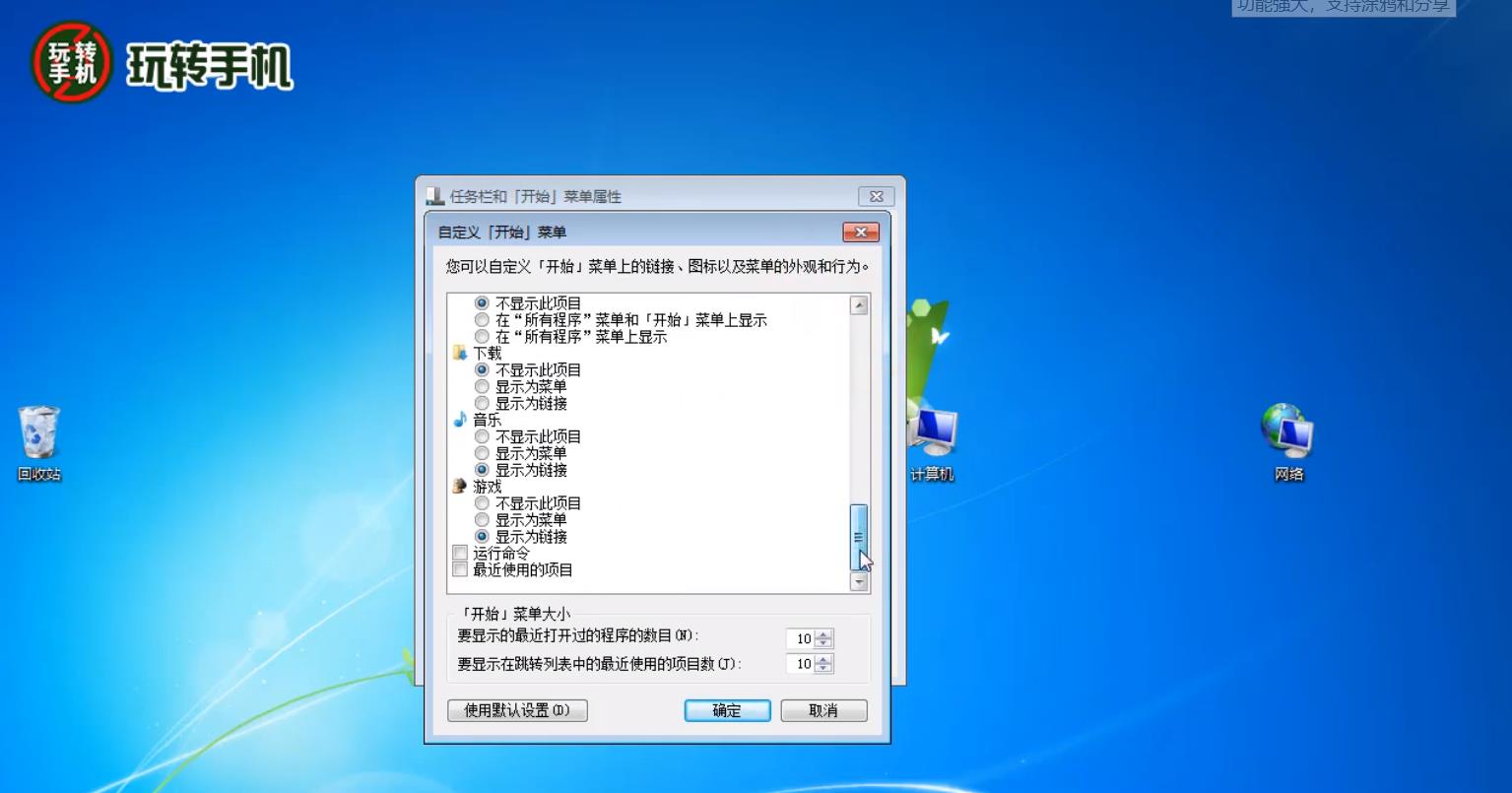Click the recent programs number (N) field

coord(801,638)
